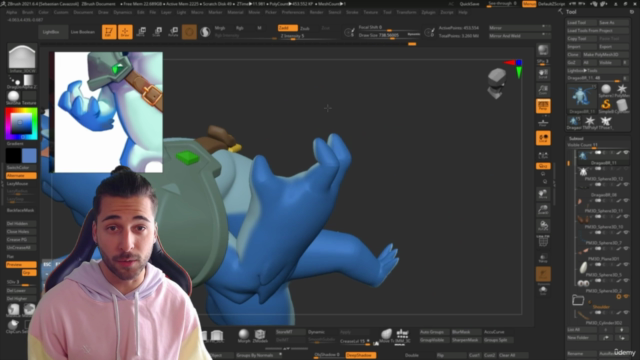Click the Focal Shift slider
640x360 pixels.
click(388, 27)
